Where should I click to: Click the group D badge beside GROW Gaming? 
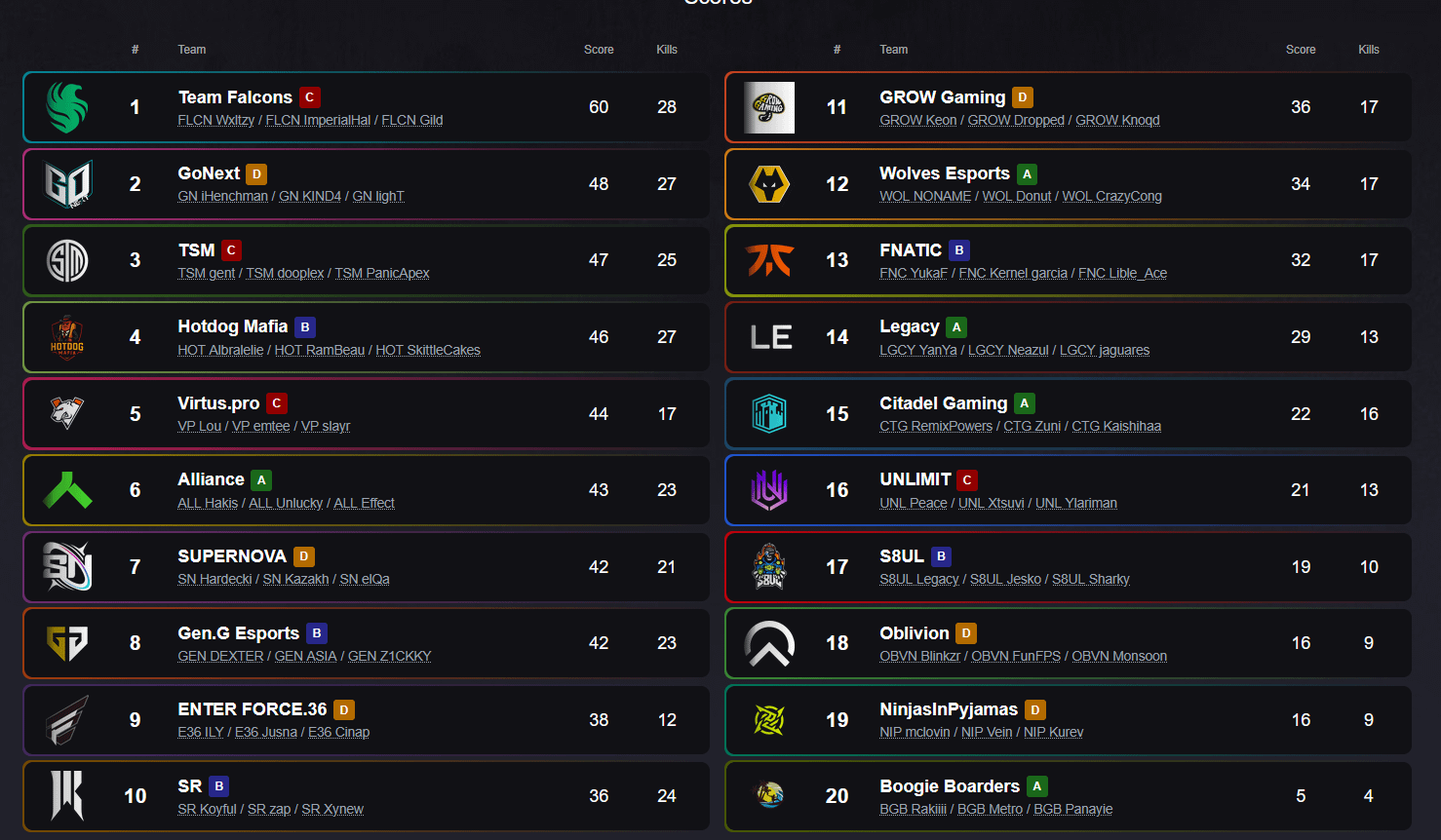pyautogui.click(x=1022, y=97)
